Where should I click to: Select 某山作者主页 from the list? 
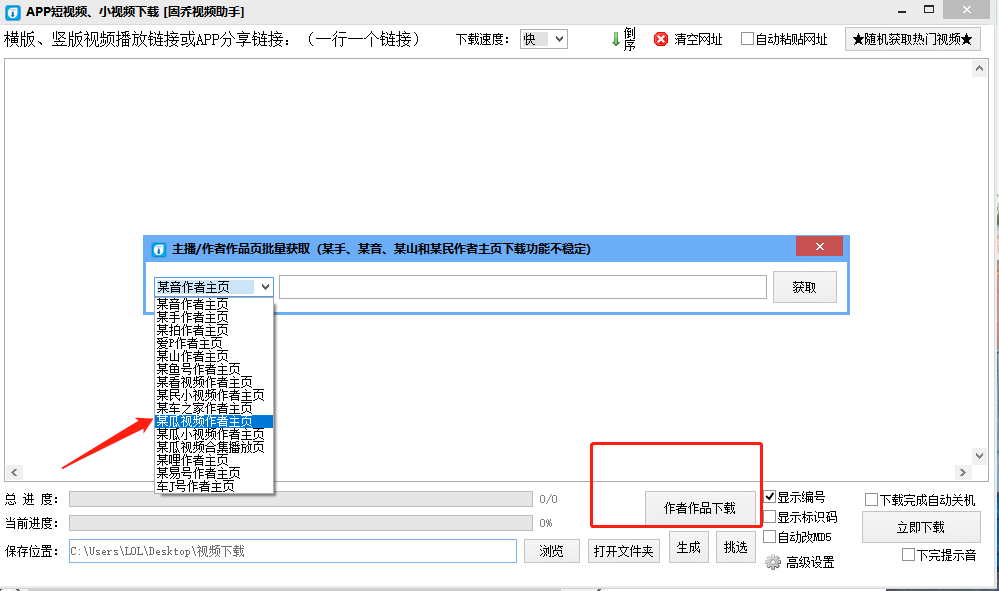214,356
